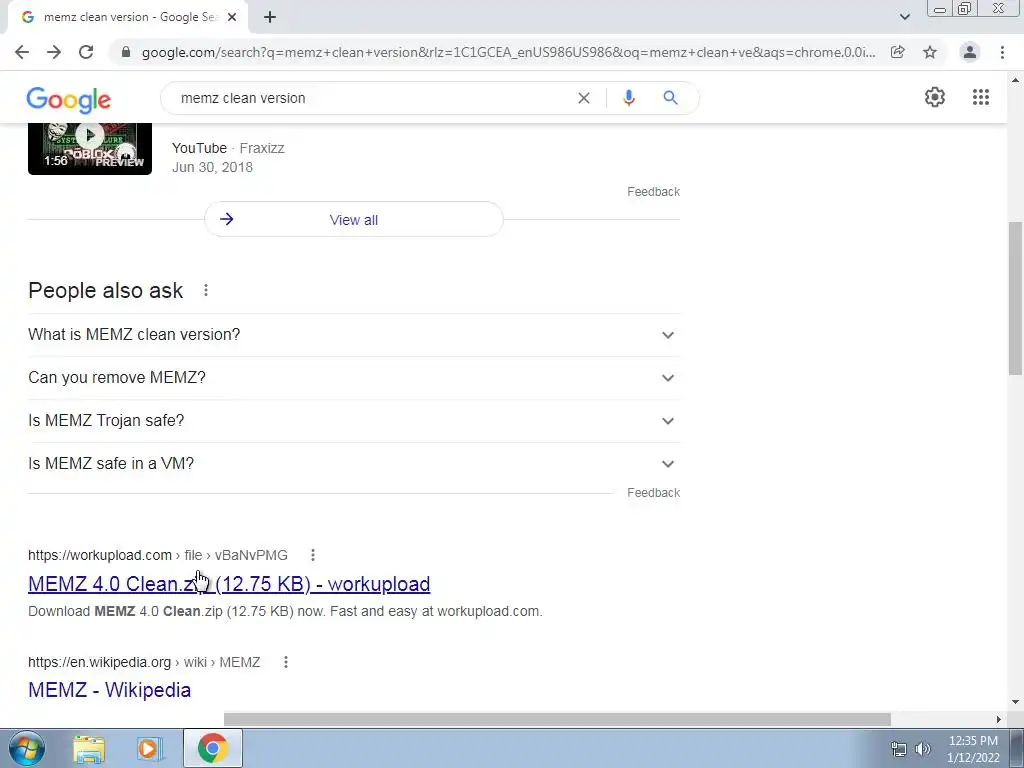Expand 'Can you remove MEMZ?' question

click(x=354, y=378)
